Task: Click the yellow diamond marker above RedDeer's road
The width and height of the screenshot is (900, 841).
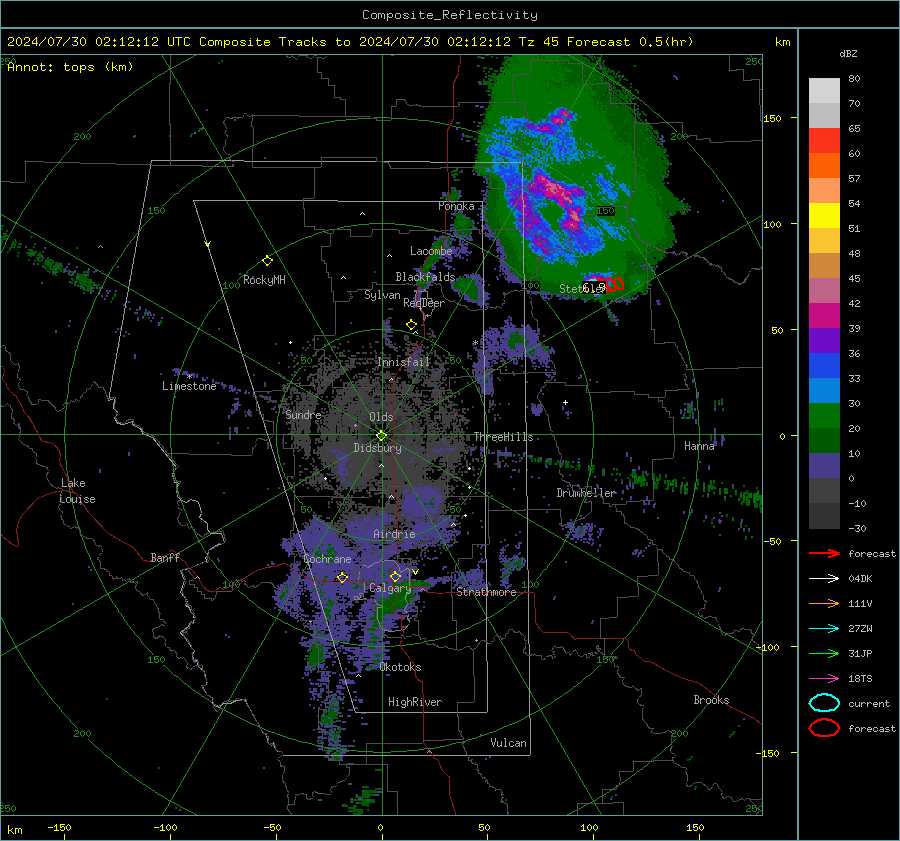Action: point(411,325)
